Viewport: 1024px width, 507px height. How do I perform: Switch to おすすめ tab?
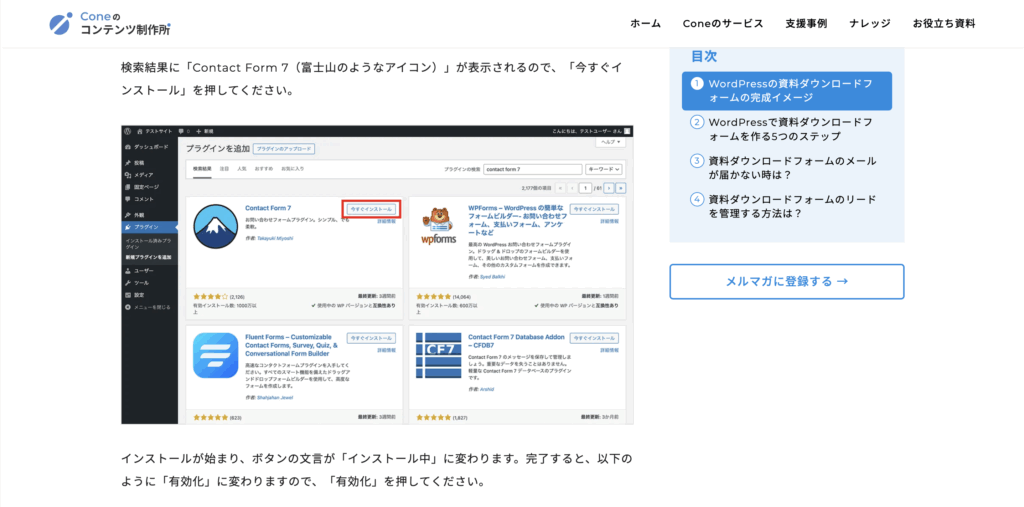[264, 169]
